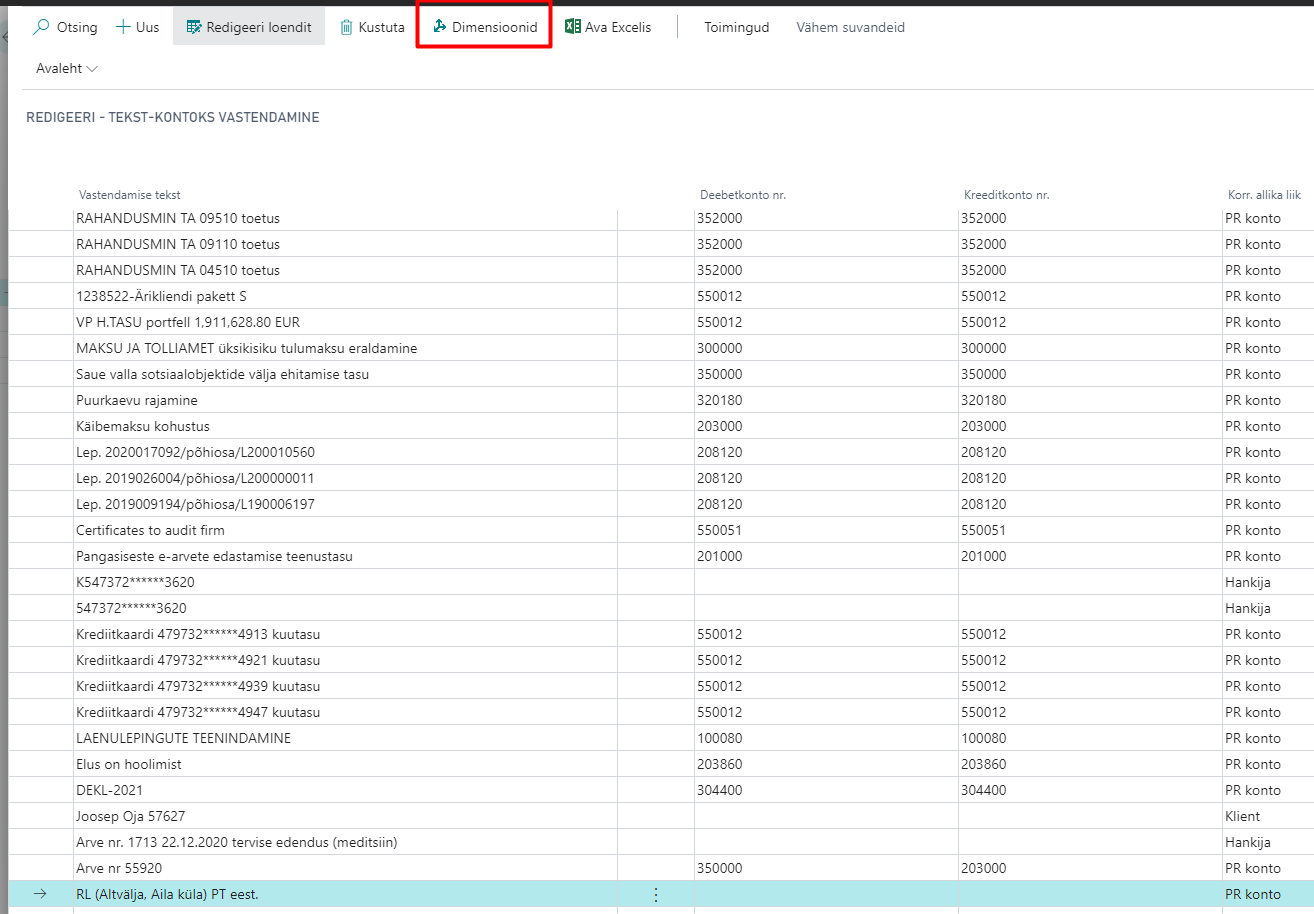Click the Korr. allika liik column header

pos(1263,194)
